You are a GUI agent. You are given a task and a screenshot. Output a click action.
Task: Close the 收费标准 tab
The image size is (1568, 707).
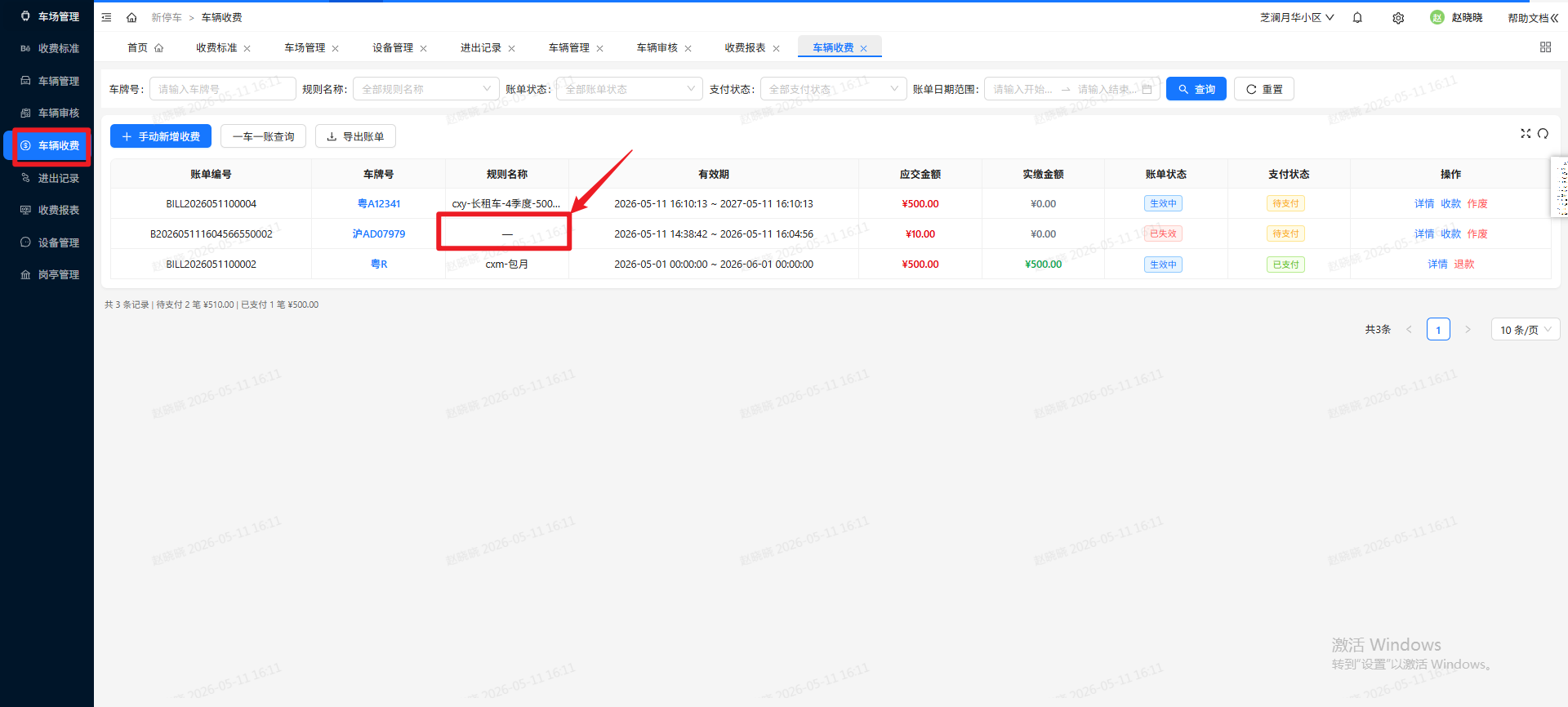(247, 48)
